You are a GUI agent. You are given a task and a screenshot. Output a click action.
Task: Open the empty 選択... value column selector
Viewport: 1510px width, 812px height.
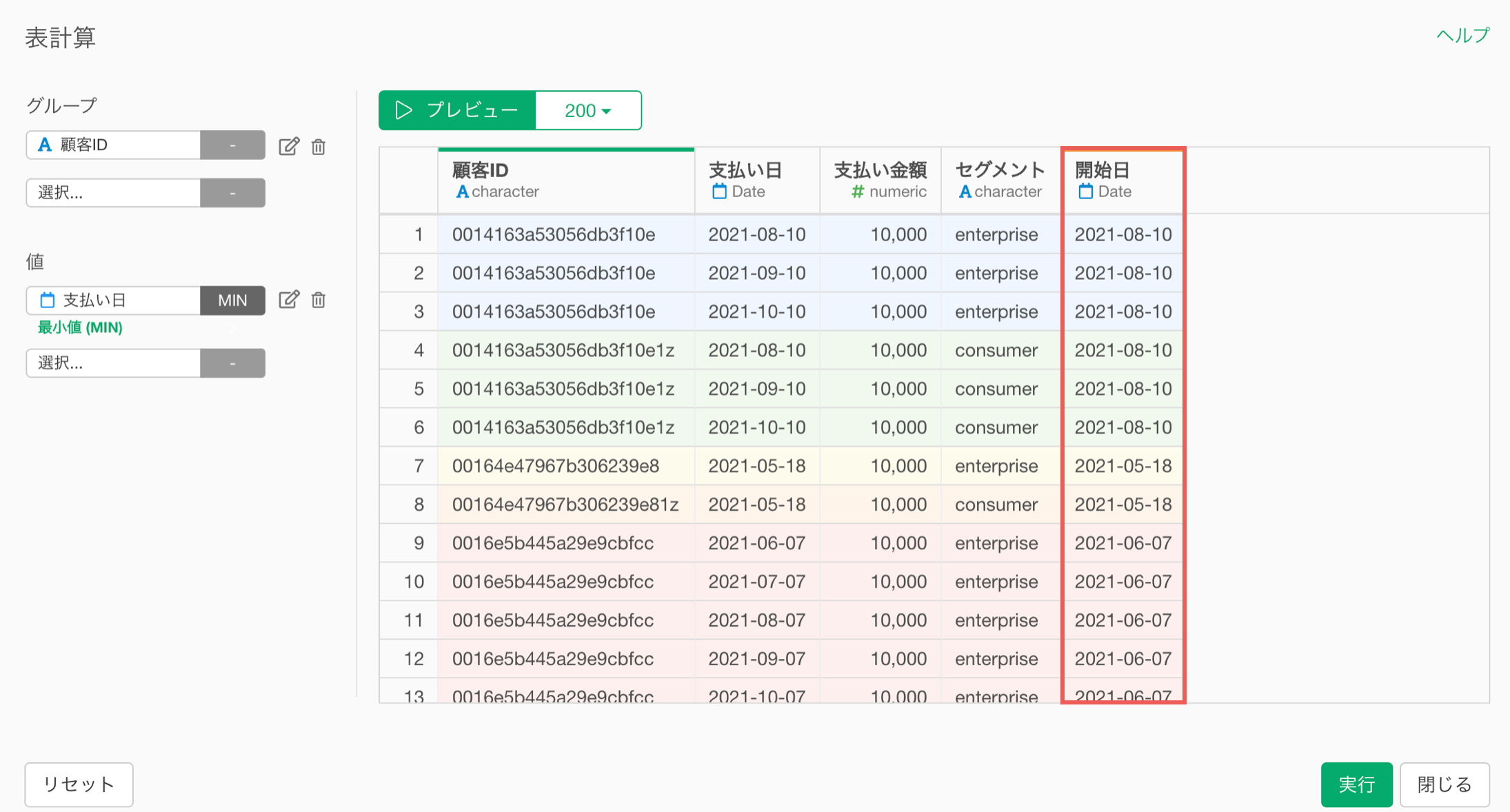pyautogui.click(x=114, y=363)
